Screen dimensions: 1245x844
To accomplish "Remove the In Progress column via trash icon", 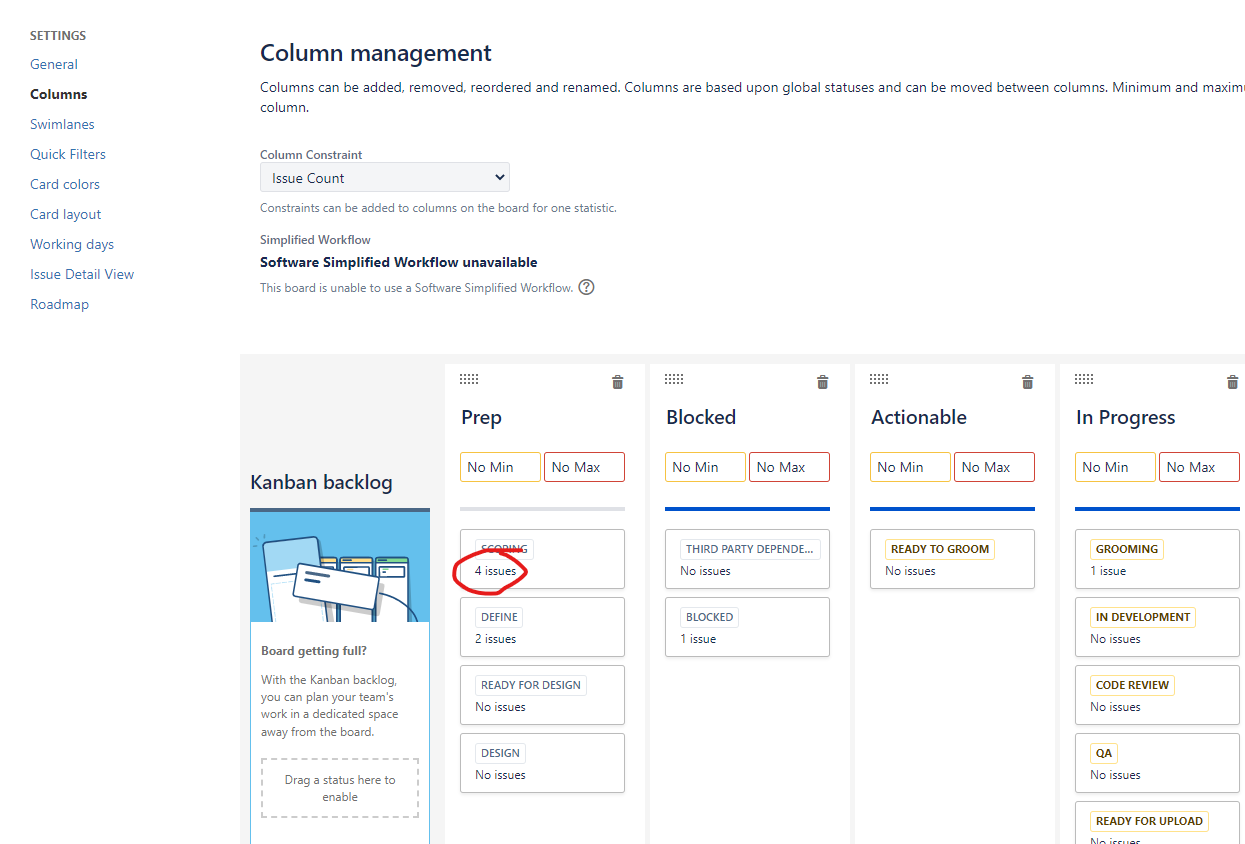I will pos(1232,382).
